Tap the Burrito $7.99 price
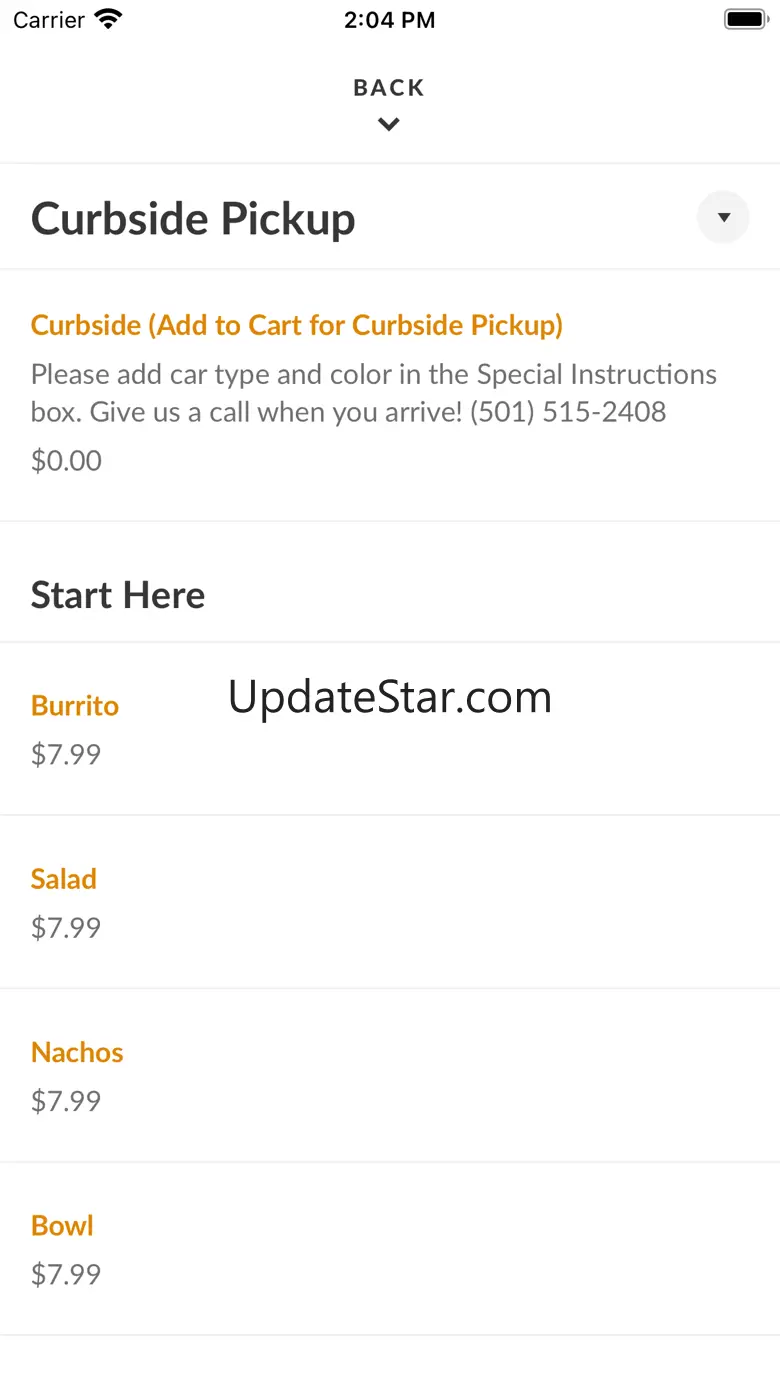Image resolution: width=780 pixels, height=1387 pixels. tap(66, 754)
